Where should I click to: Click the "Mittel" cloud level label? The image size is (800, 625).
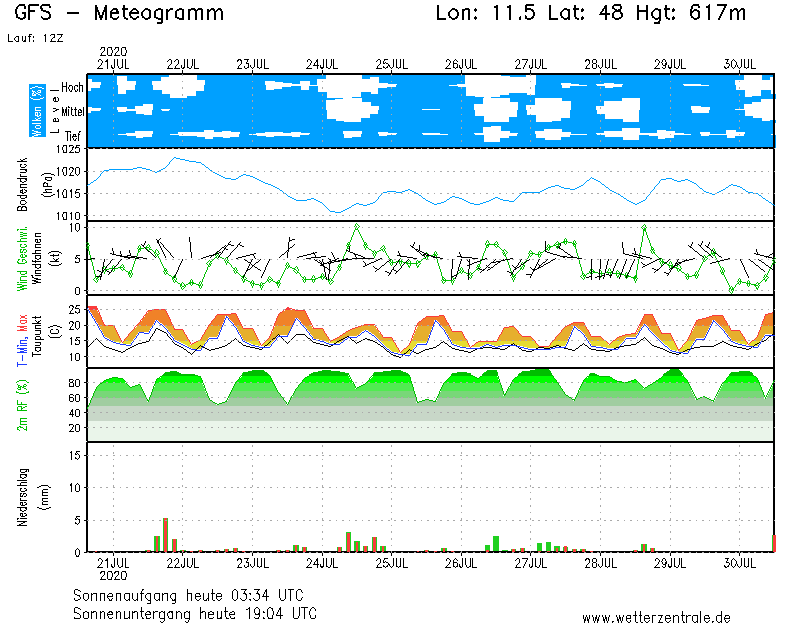point(72,111)
